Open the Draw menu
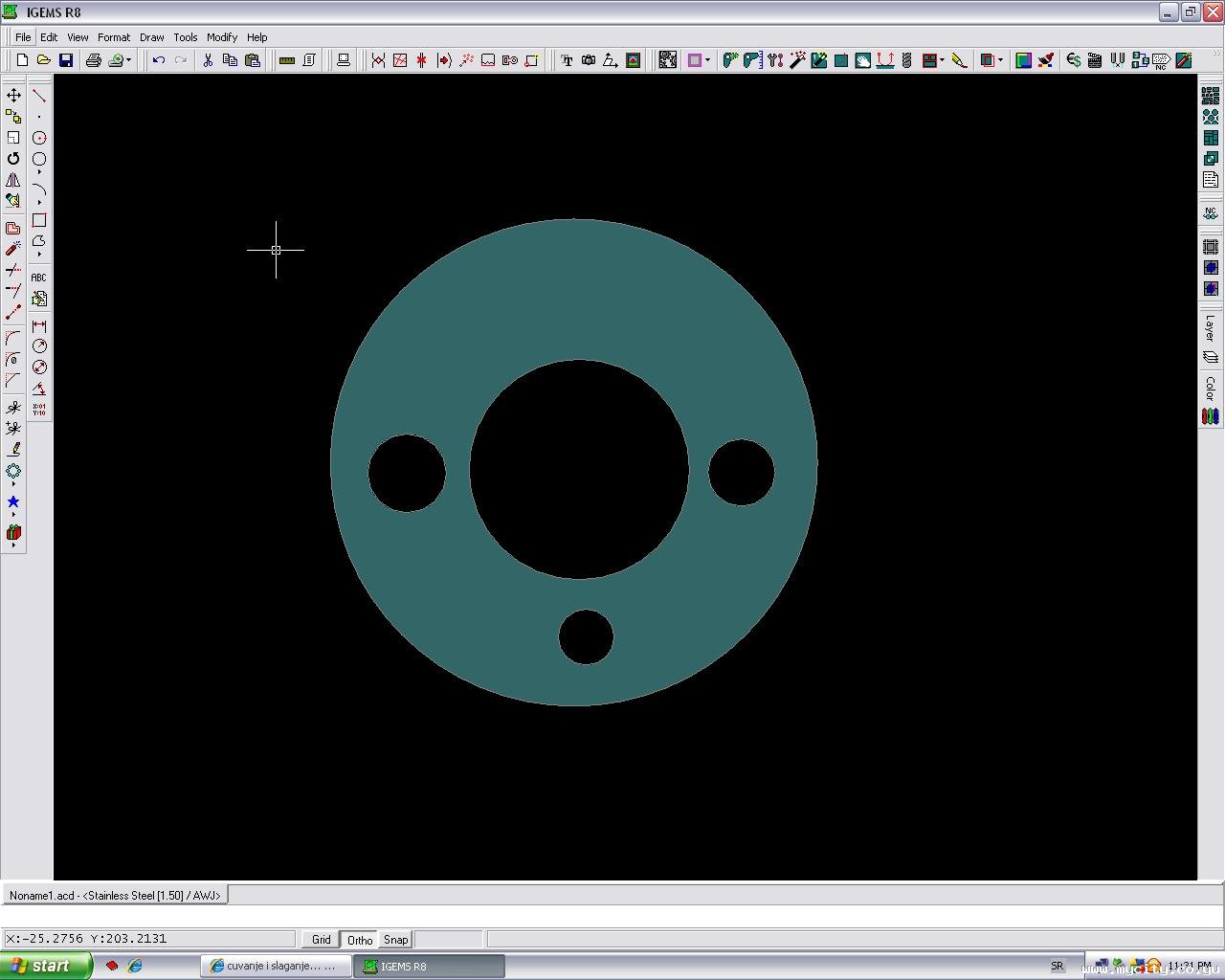This screenshot has height=980, width=1225. tap(151, 37)
